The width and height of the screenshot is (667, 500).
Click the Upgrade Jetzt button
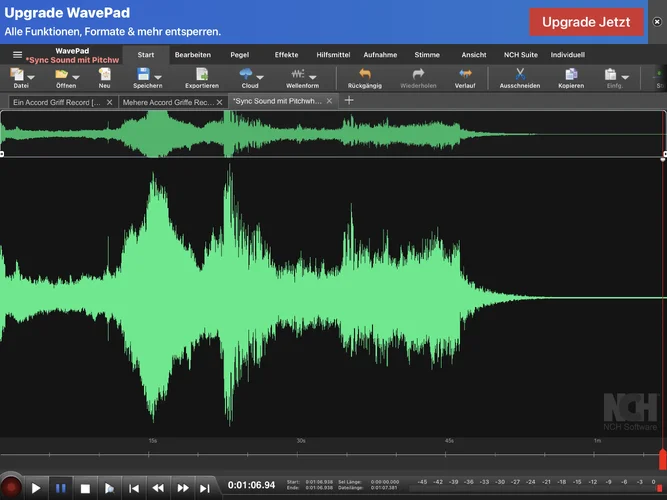pyautogui.click(x=586, y=21)
